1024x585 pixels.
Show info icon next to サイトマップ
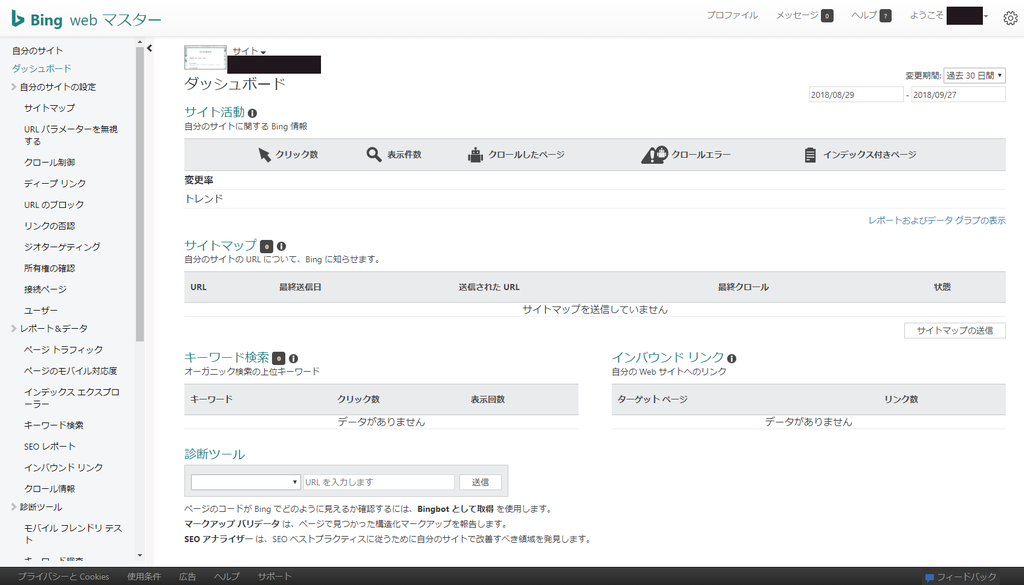(281, 246)
